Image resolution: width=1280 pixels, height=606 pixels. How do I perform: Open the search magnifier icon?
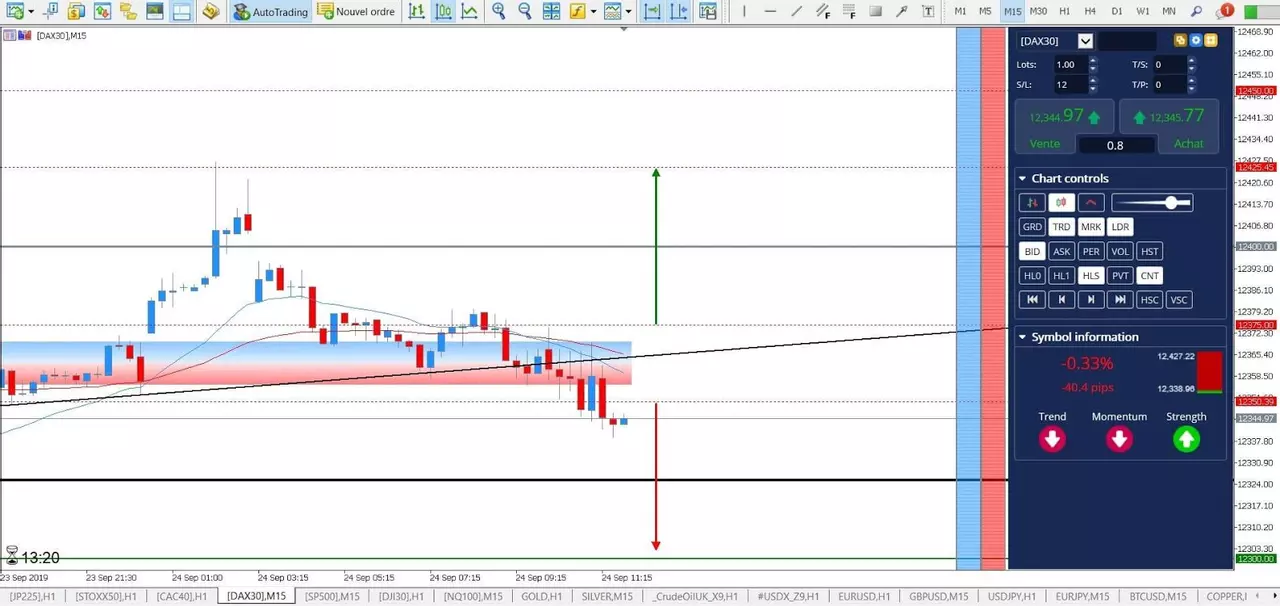1196,12
